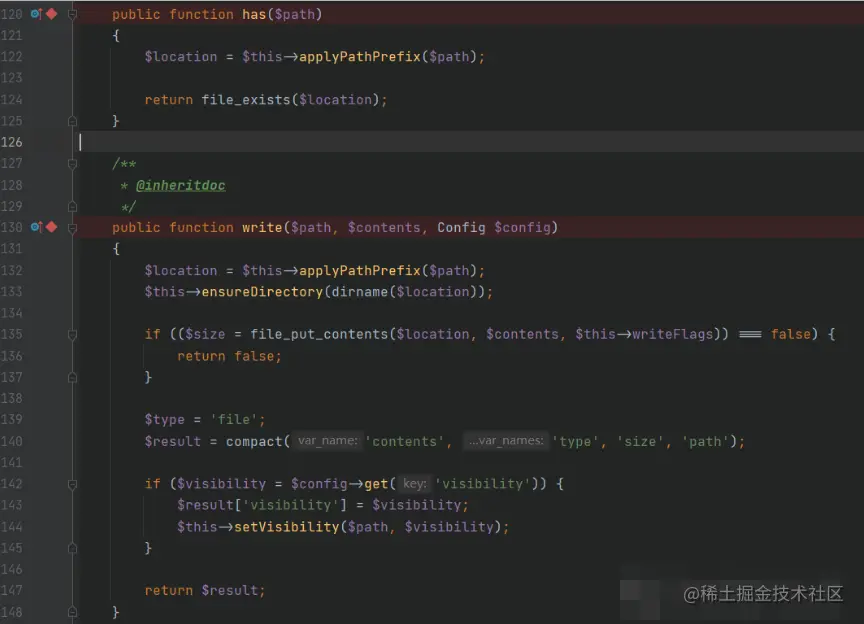This screenshot has height=624, width=864.
Task: Click the setVisibility method call
Action: [x=287, y=527]
